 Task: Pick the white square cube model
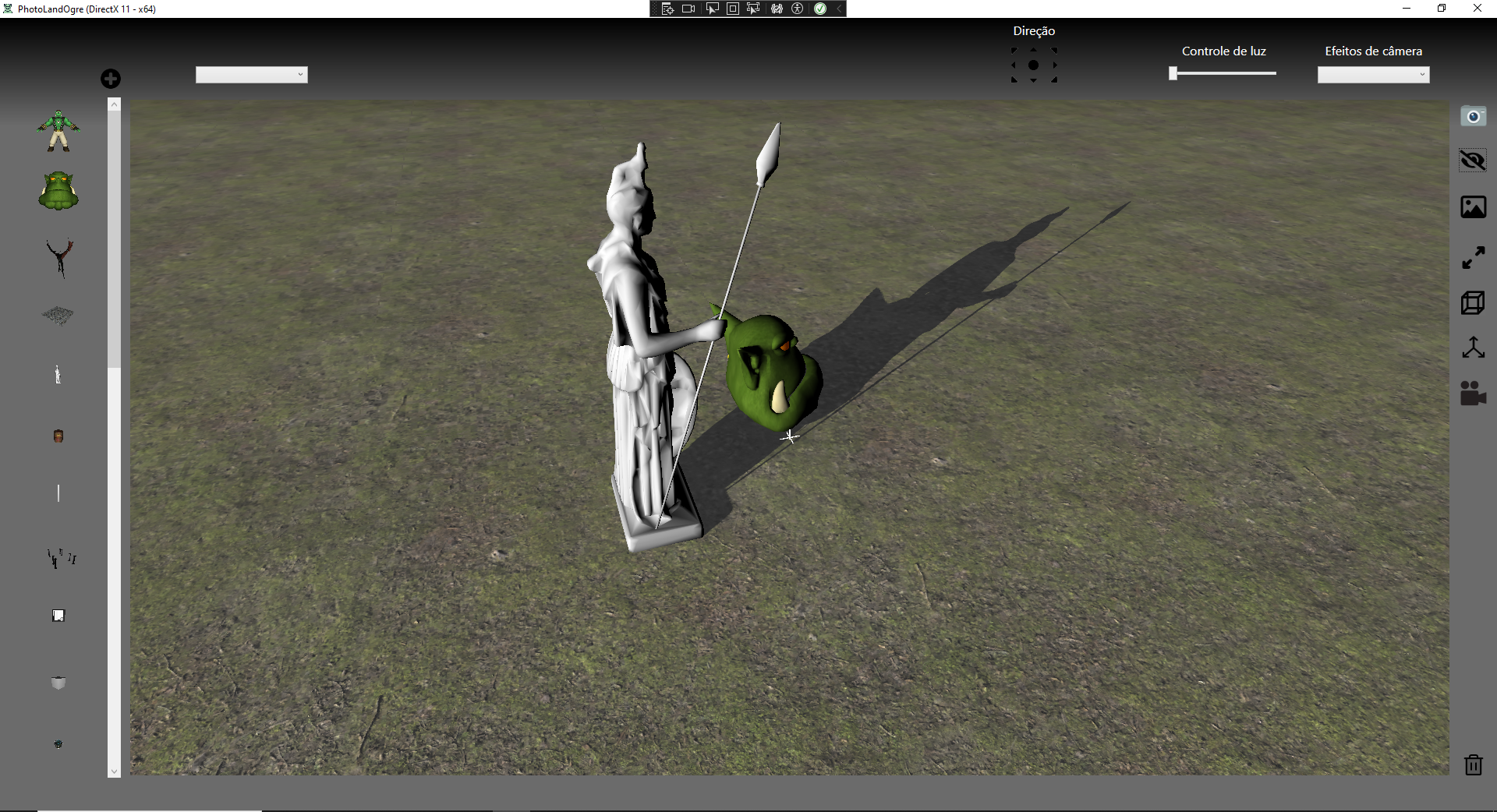pos(58,616)
